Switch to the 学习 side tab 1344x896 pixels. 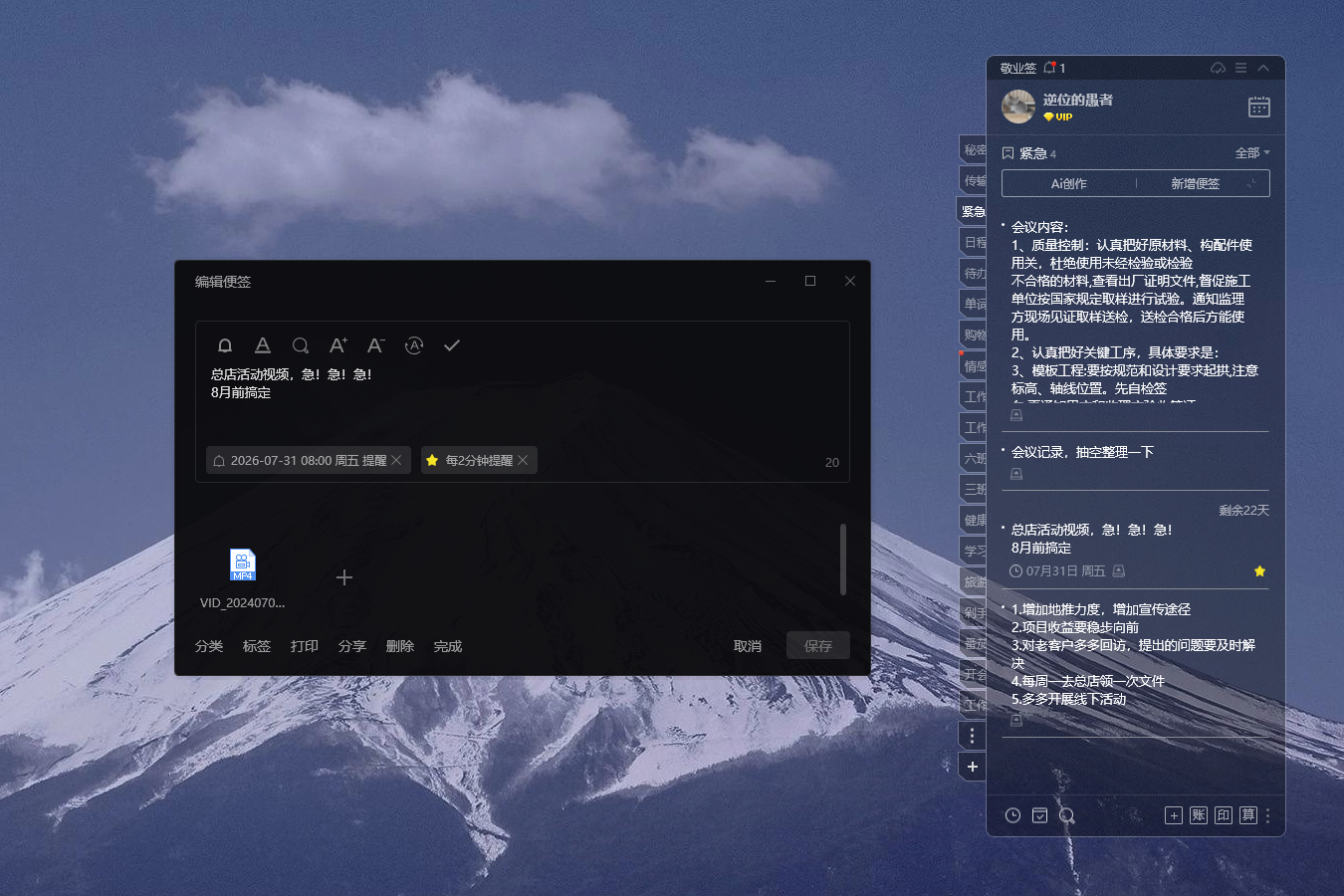tap(974, 551)
